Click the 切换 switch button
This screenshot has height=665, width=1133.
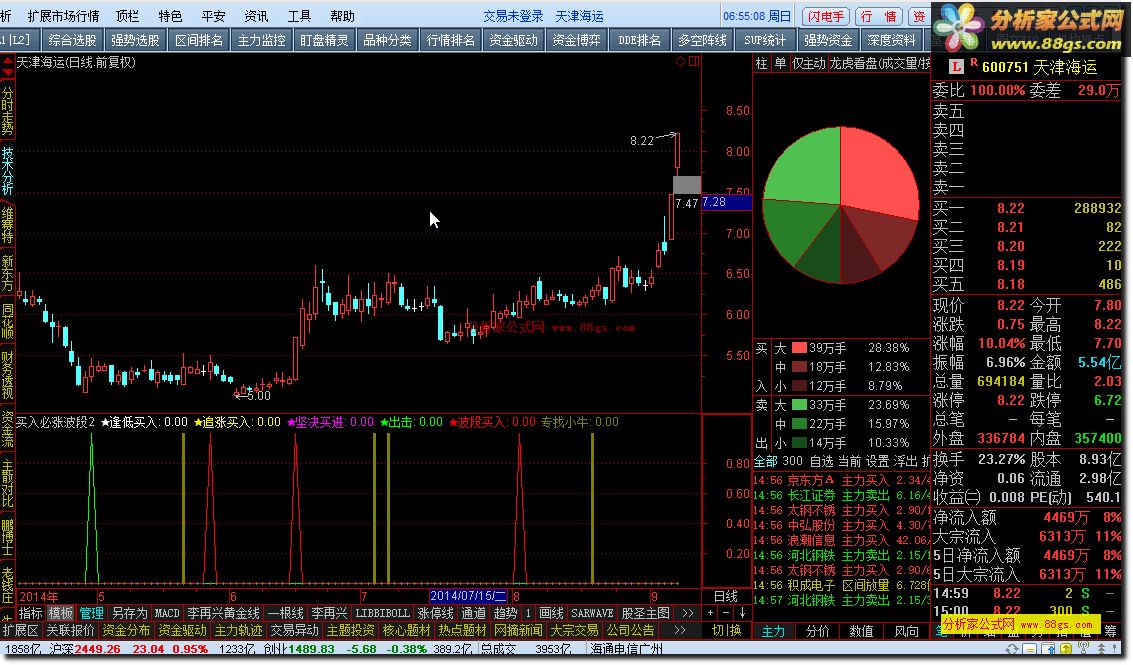[x=726, y=630]
